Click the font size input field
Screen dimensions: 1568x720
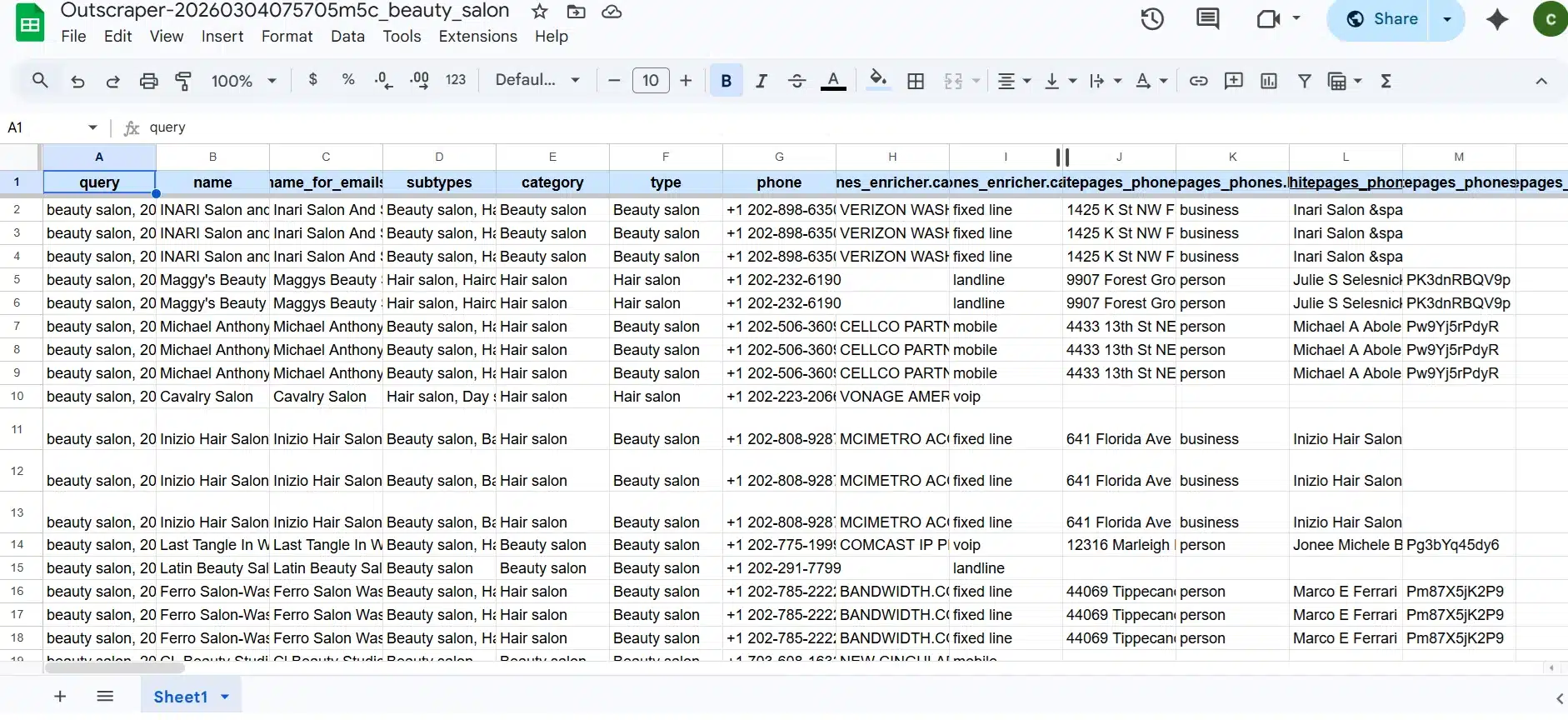point(650,81)
